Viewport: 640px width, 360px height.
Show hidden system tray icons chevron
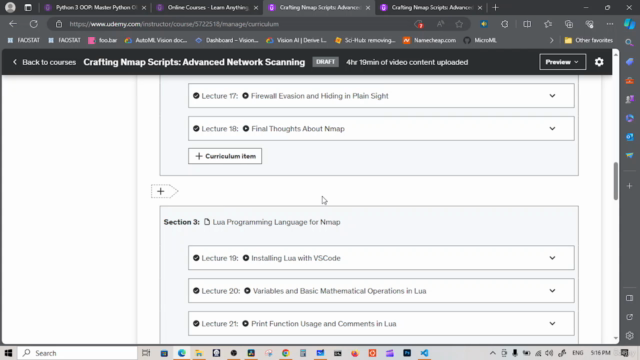(493, 353)
